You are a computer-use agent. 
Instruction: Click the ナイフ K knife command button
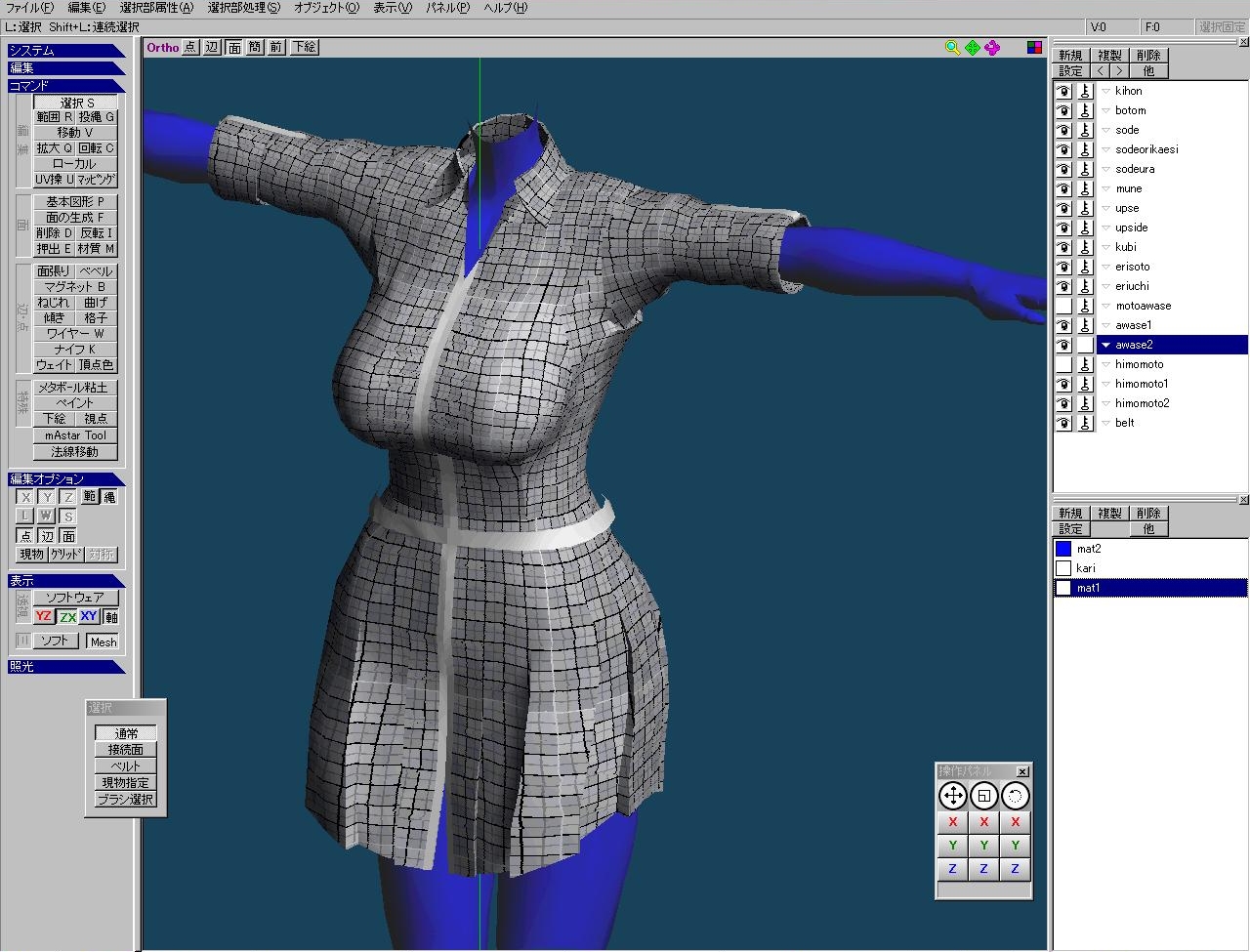click(75, 349)
